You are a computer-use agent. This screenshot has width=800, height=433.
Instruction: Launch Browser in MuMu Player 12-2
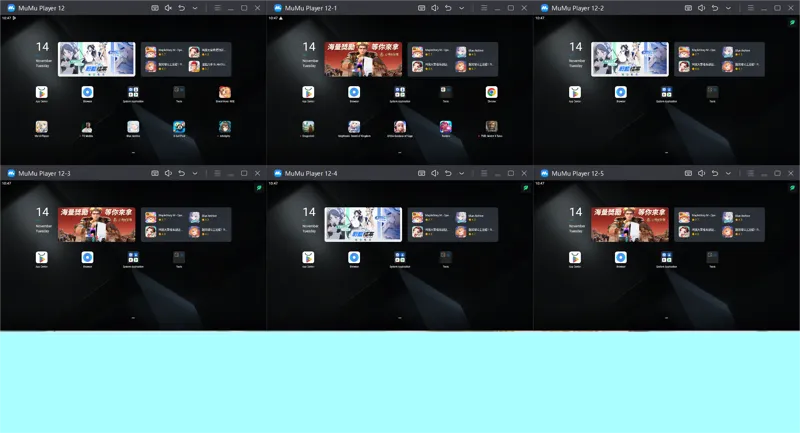pos(621,92)
